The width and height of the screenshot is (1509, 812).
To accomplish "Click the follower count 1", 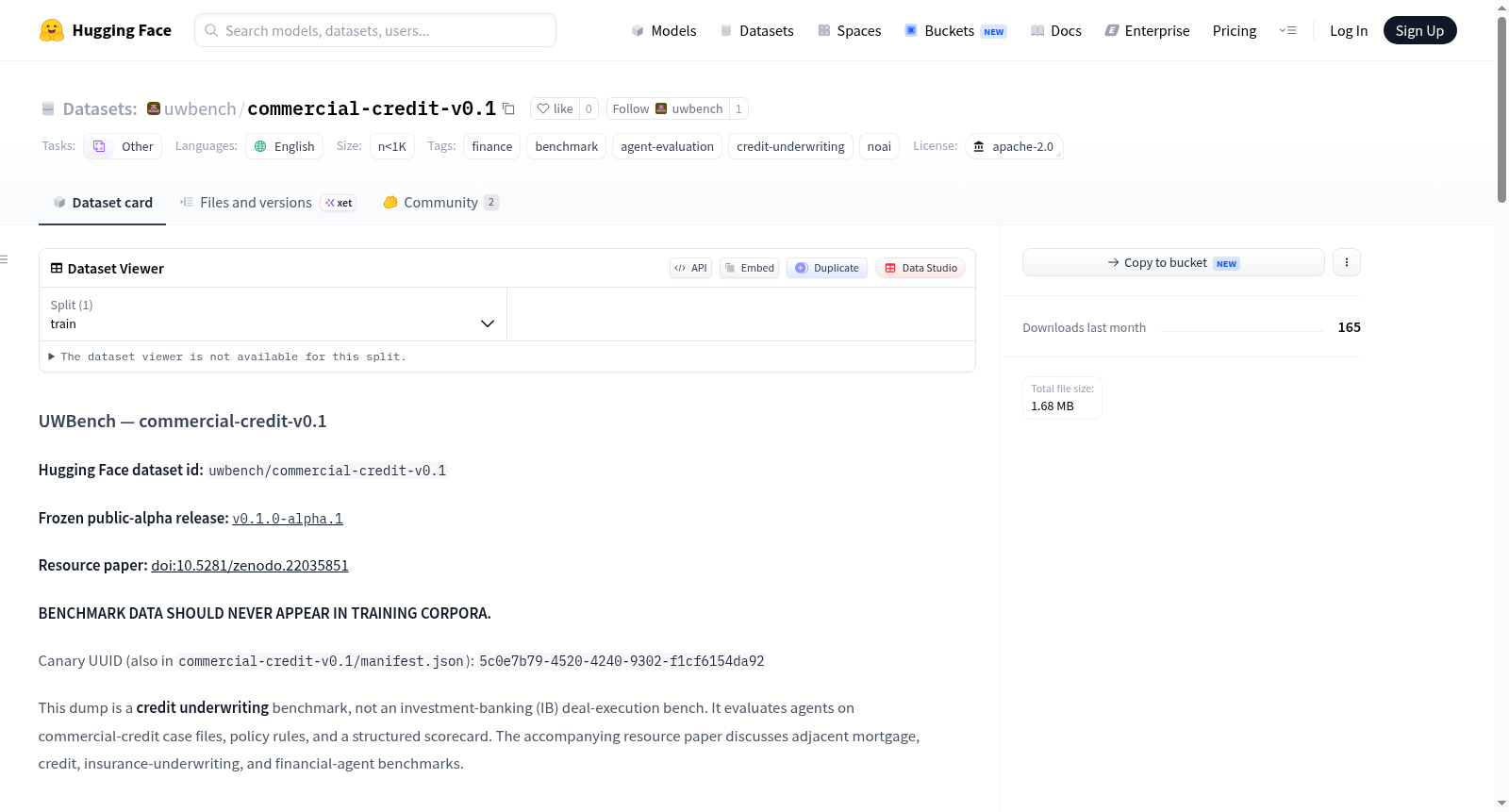I will [738, 108].
